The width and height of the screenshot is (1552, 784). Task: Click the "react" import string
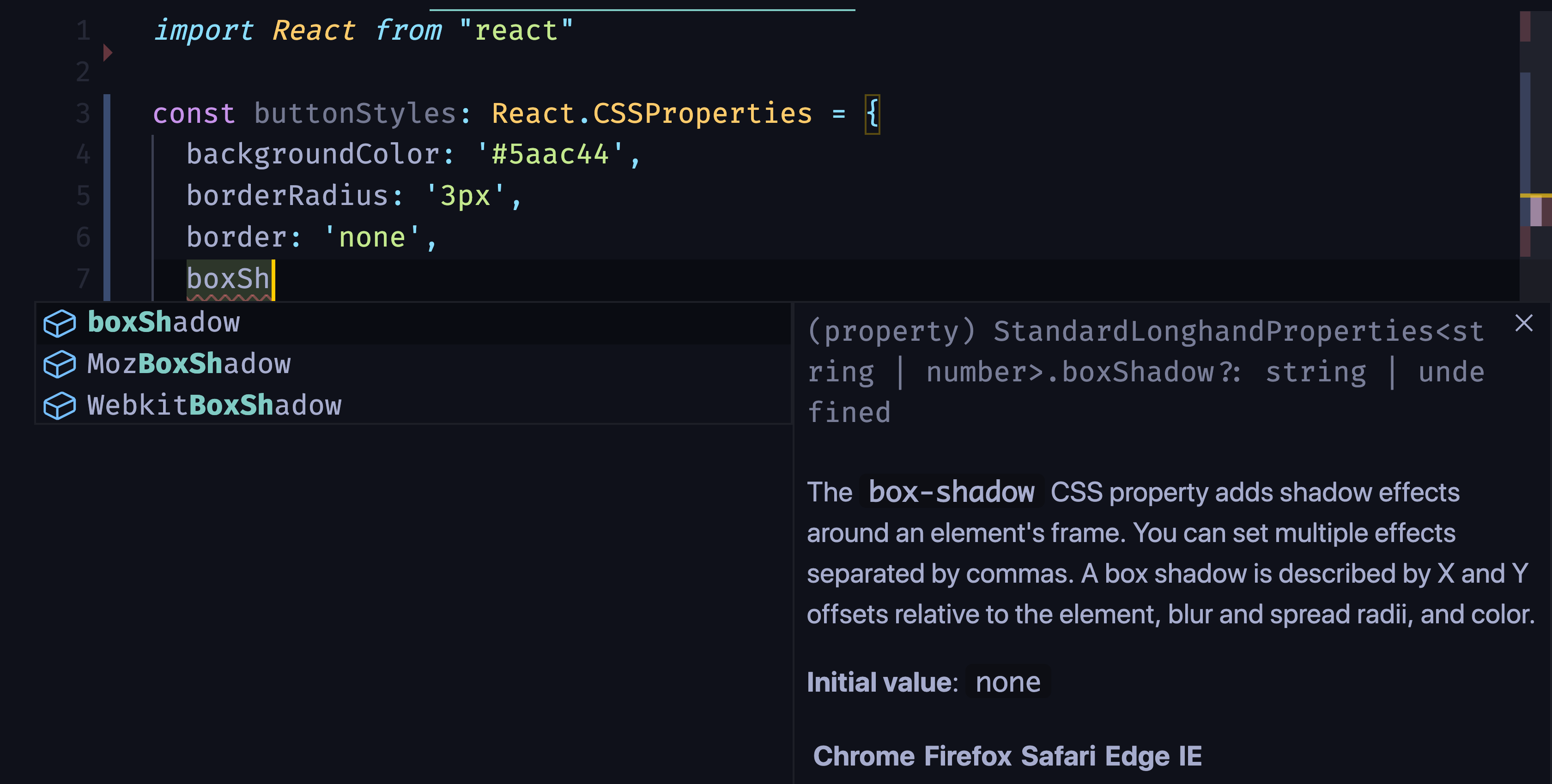tap(516, 31)
